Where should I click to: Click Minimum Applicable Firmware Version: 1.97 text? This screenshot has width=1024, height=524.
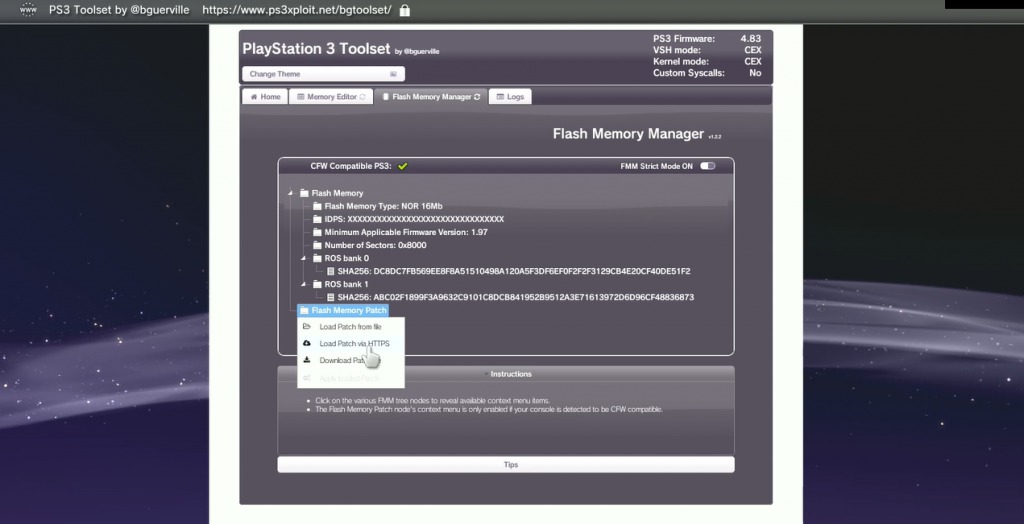(406, 233)
